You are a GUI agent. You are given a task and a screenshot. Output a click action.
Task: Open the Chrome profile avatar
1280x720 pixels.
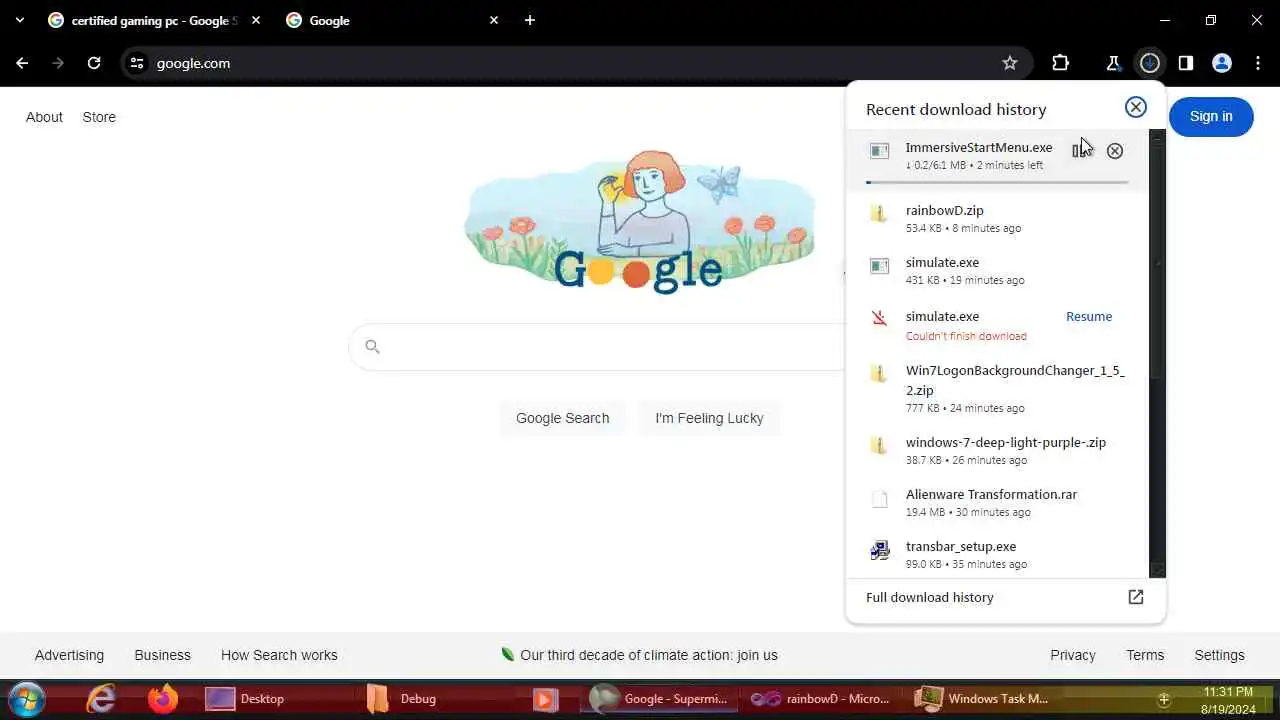pos(1222,63)
